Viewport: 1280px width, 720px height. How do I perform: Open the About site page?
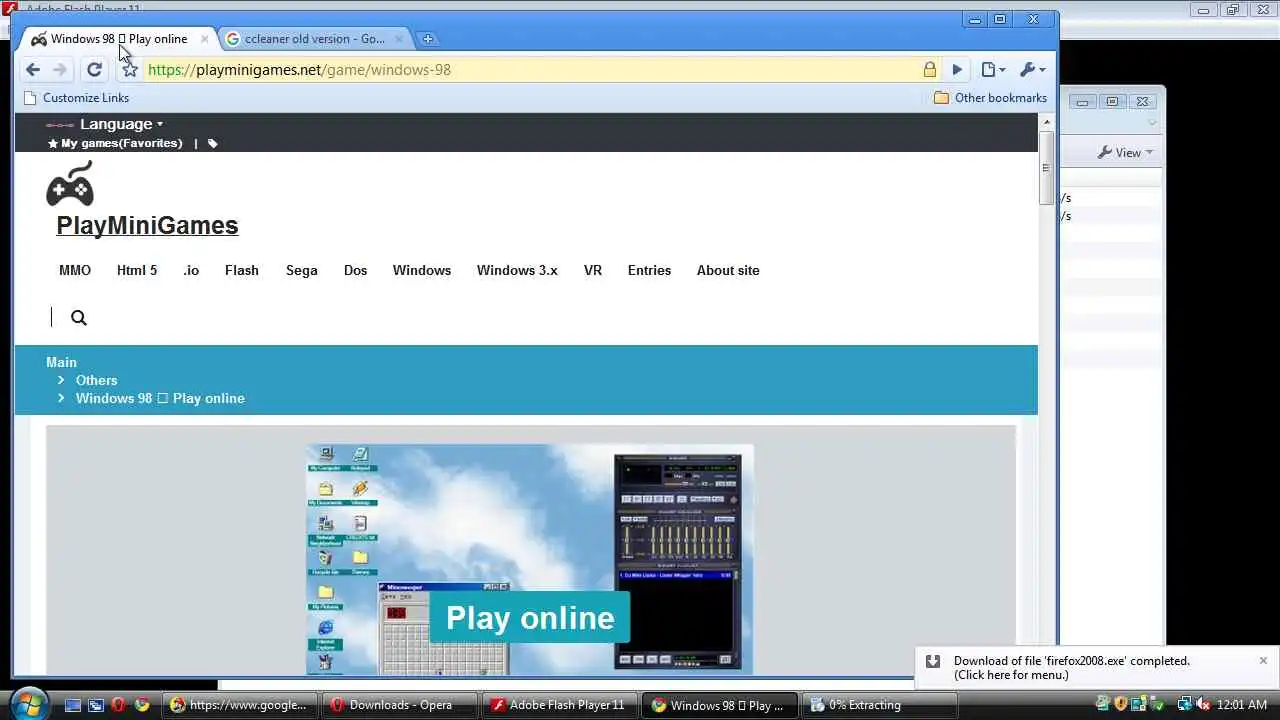[x=728, y=270]
